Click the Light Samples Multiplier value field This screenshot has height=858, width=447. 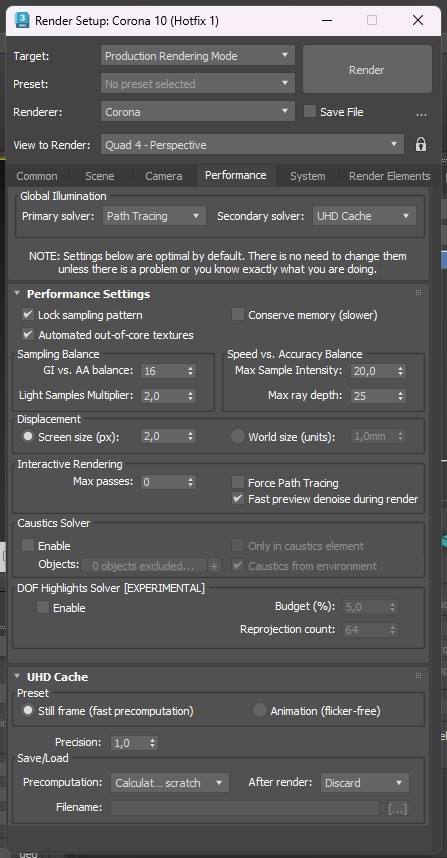click(163, 396)
